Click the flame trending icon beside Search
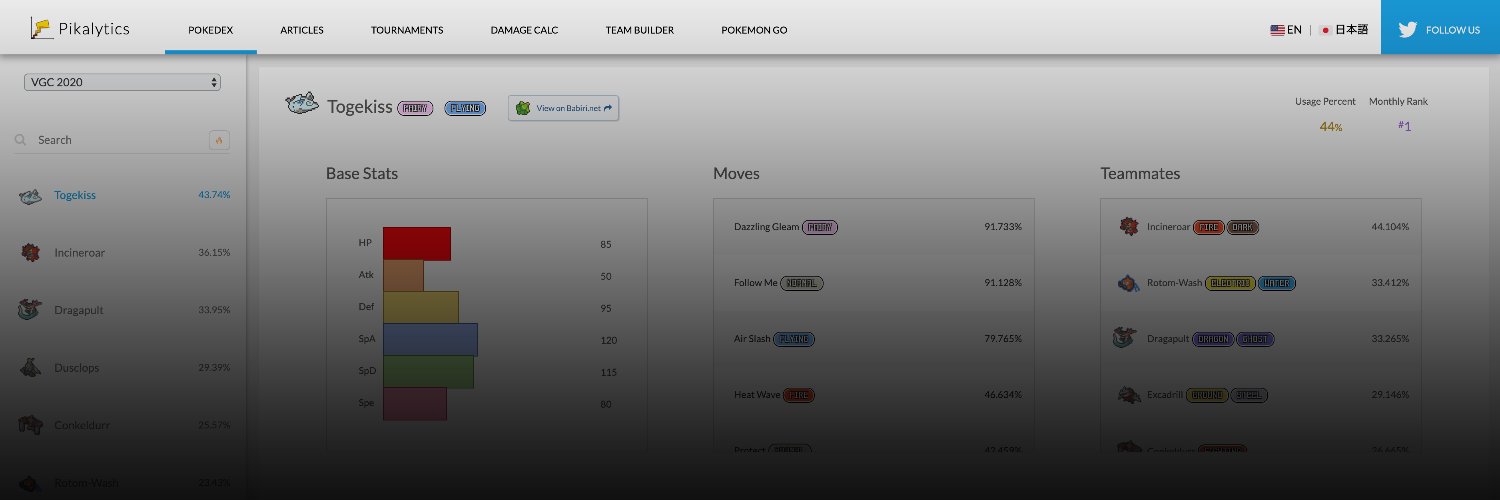The height and width of the screenshot is (500, 1500). (219, 140)
